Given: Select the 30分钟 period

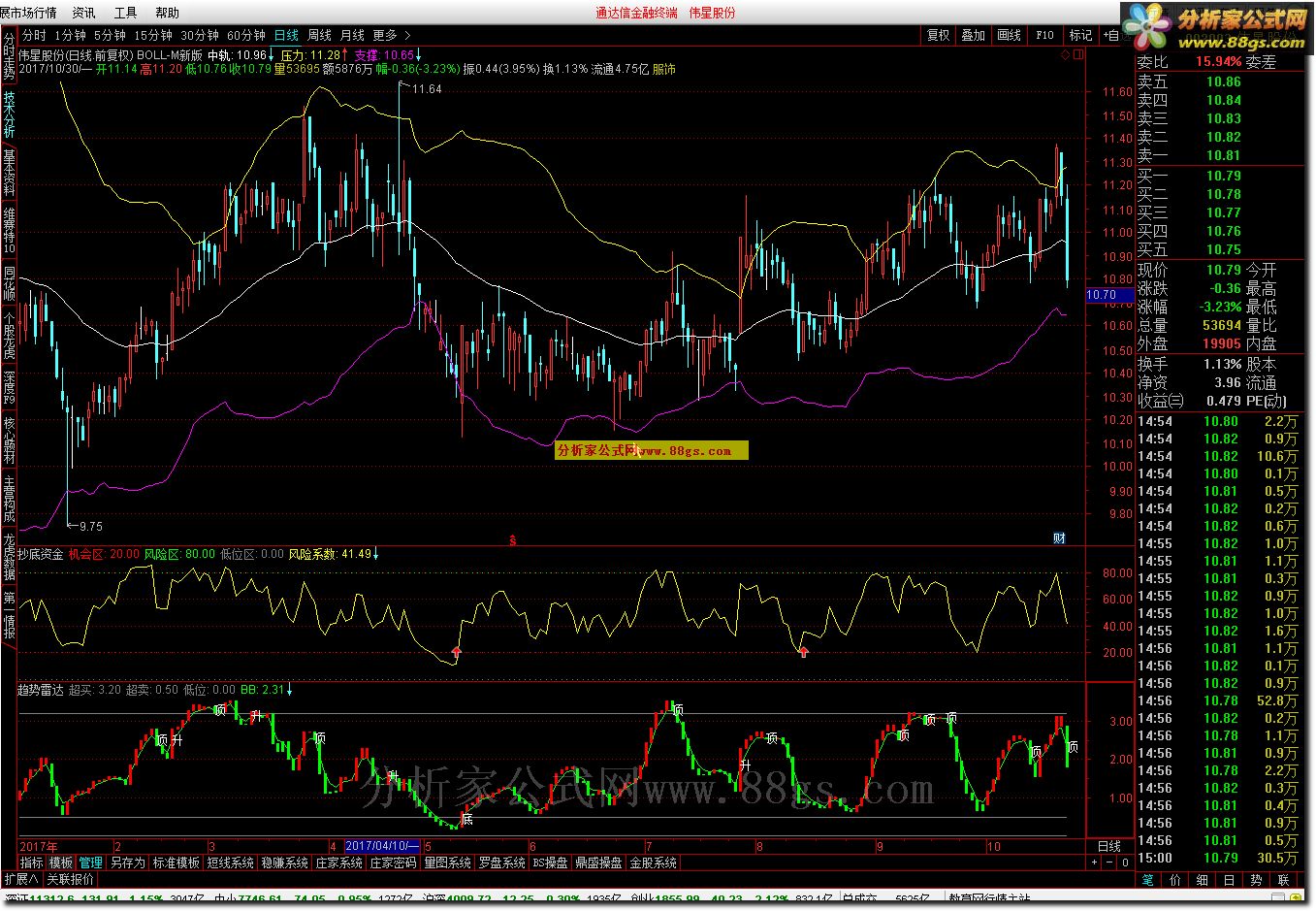Looking at the screenshot, I should (x=199, y=35).
